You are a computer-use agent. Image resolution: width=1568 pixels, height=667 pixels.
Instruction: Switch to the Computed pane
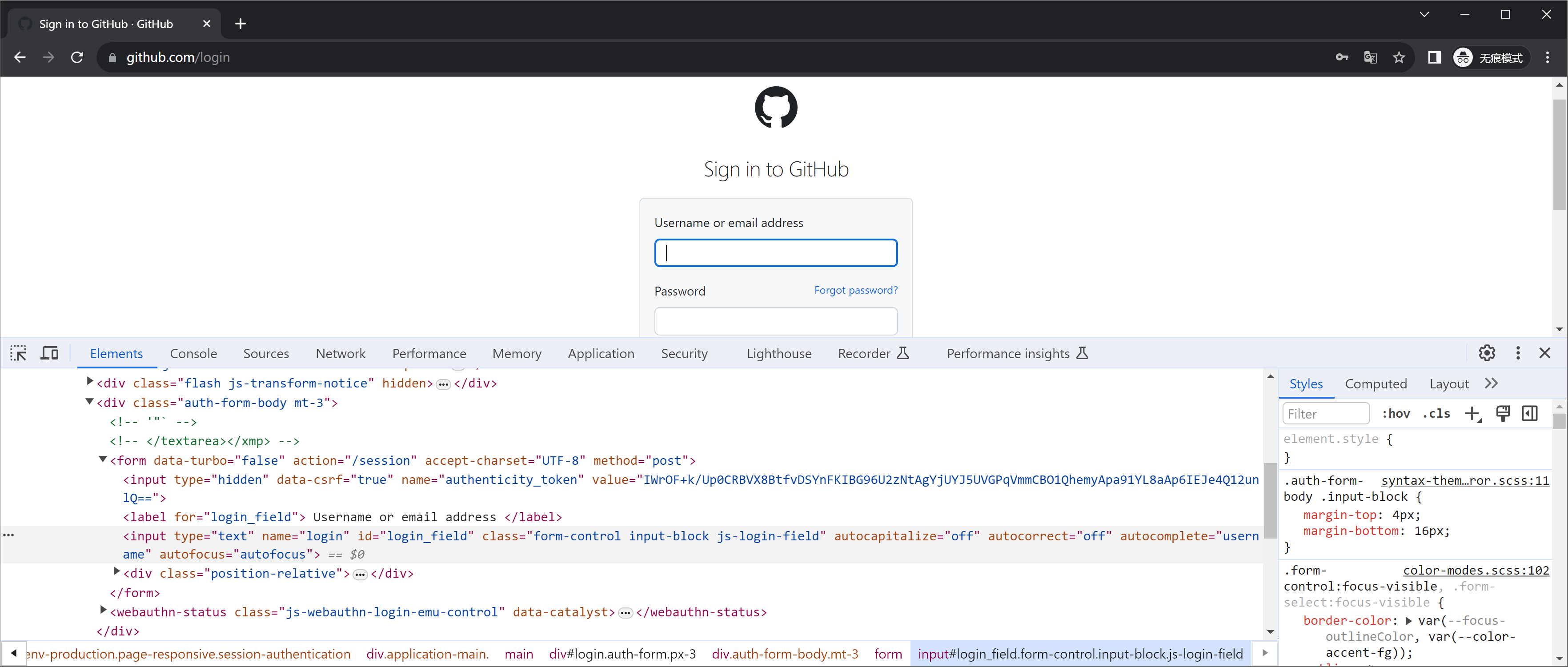1376,384
